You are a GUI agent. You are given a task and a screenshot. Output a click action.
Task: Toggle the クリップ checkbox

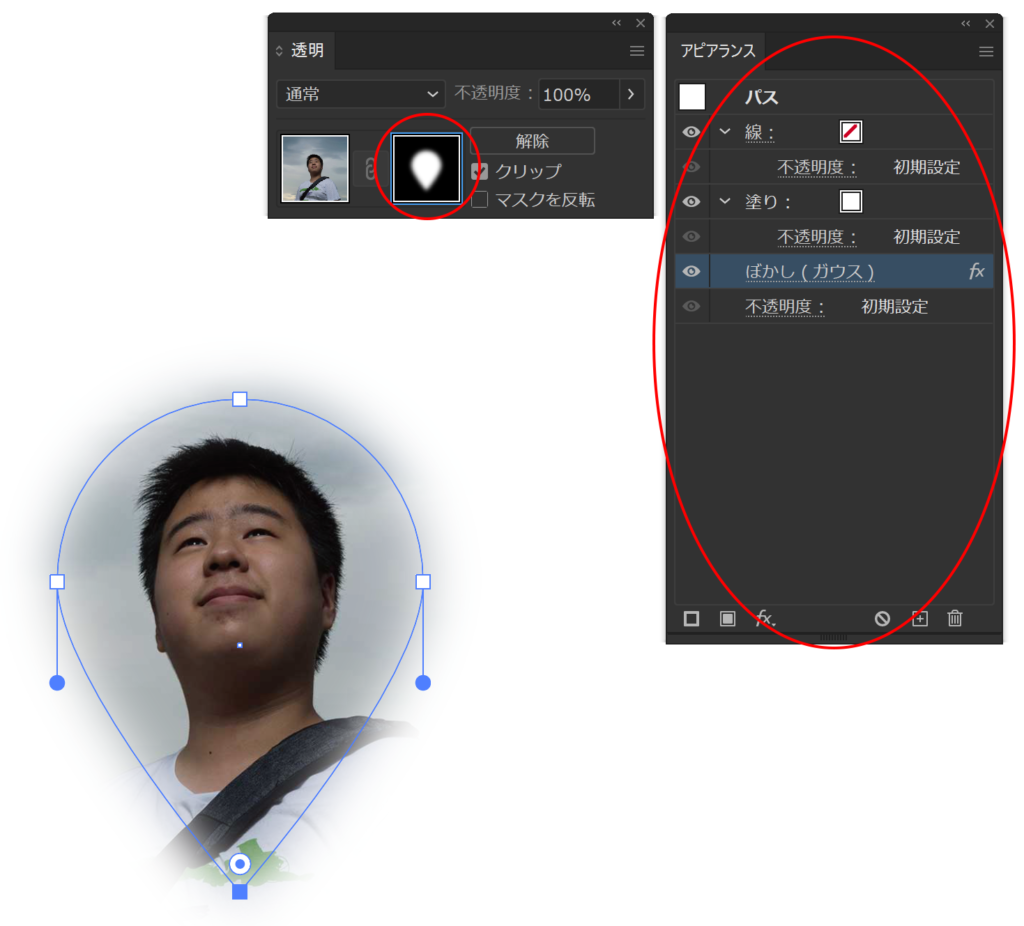480,172
